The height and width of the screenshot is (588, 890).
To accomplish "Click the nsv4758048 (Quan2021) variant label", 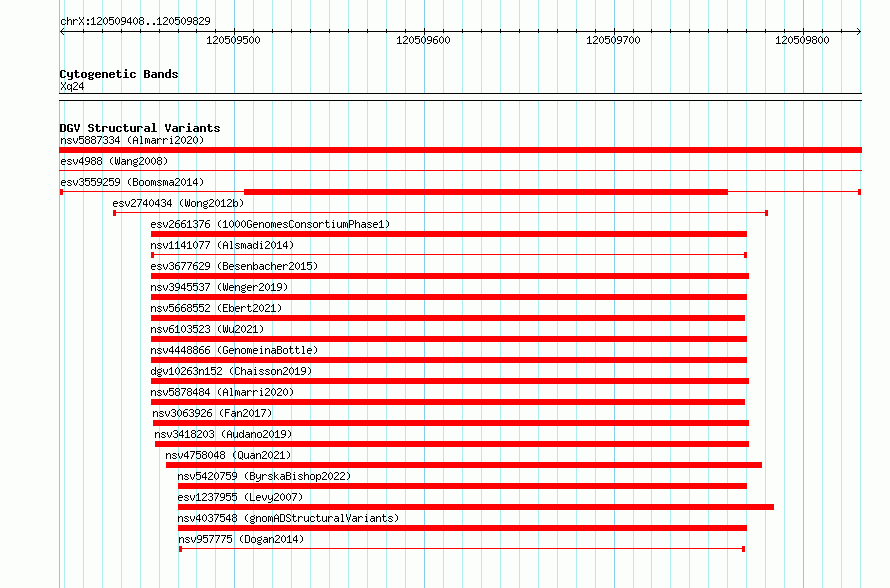I will coord(228,455).
